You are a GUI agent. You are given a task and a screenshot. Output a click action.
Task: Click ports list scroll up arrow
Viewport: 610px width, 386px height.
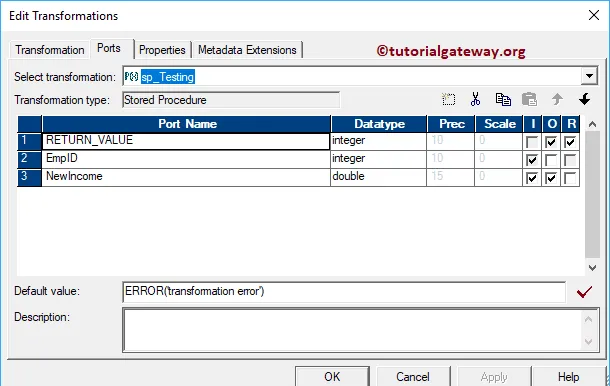pos(592,124)
